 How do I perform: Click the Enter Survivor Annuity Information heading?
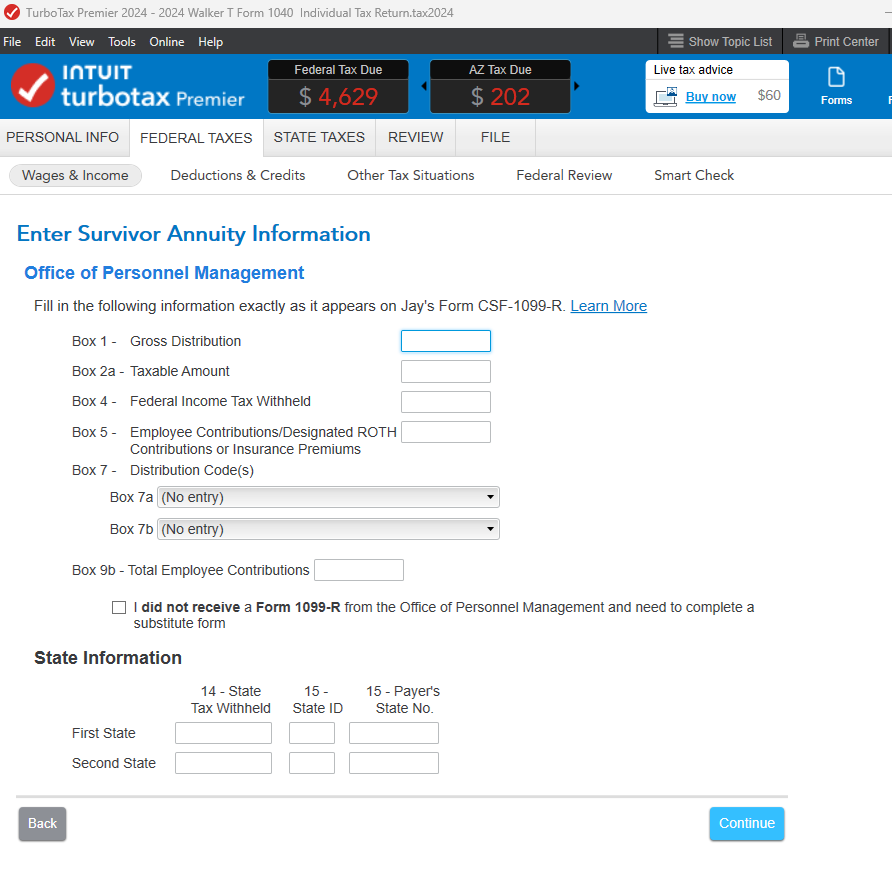(x=193, y=234)
